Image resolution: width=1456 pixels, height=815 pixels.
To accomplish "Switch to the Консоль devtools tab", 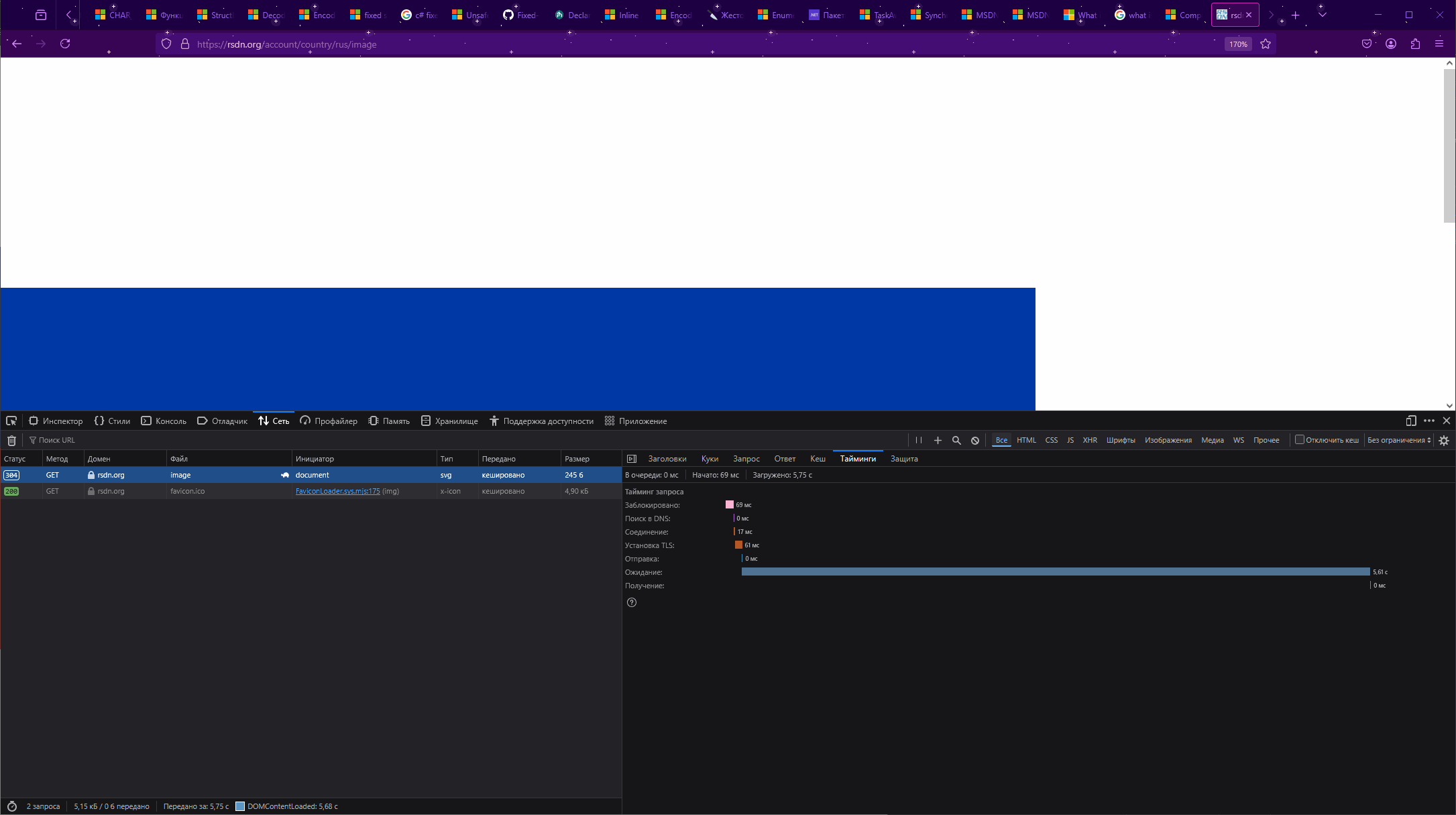I will (x=164, y=421).
